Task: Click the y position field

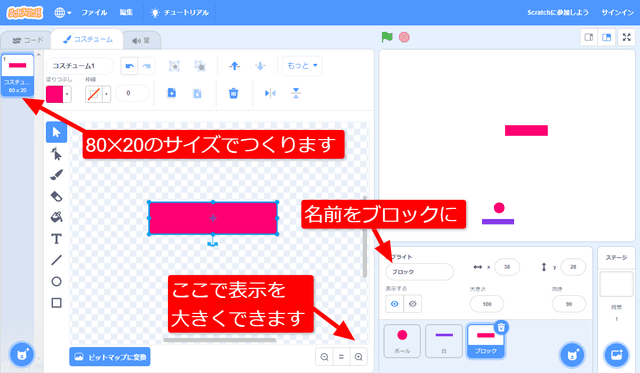Action: [573, 267]
